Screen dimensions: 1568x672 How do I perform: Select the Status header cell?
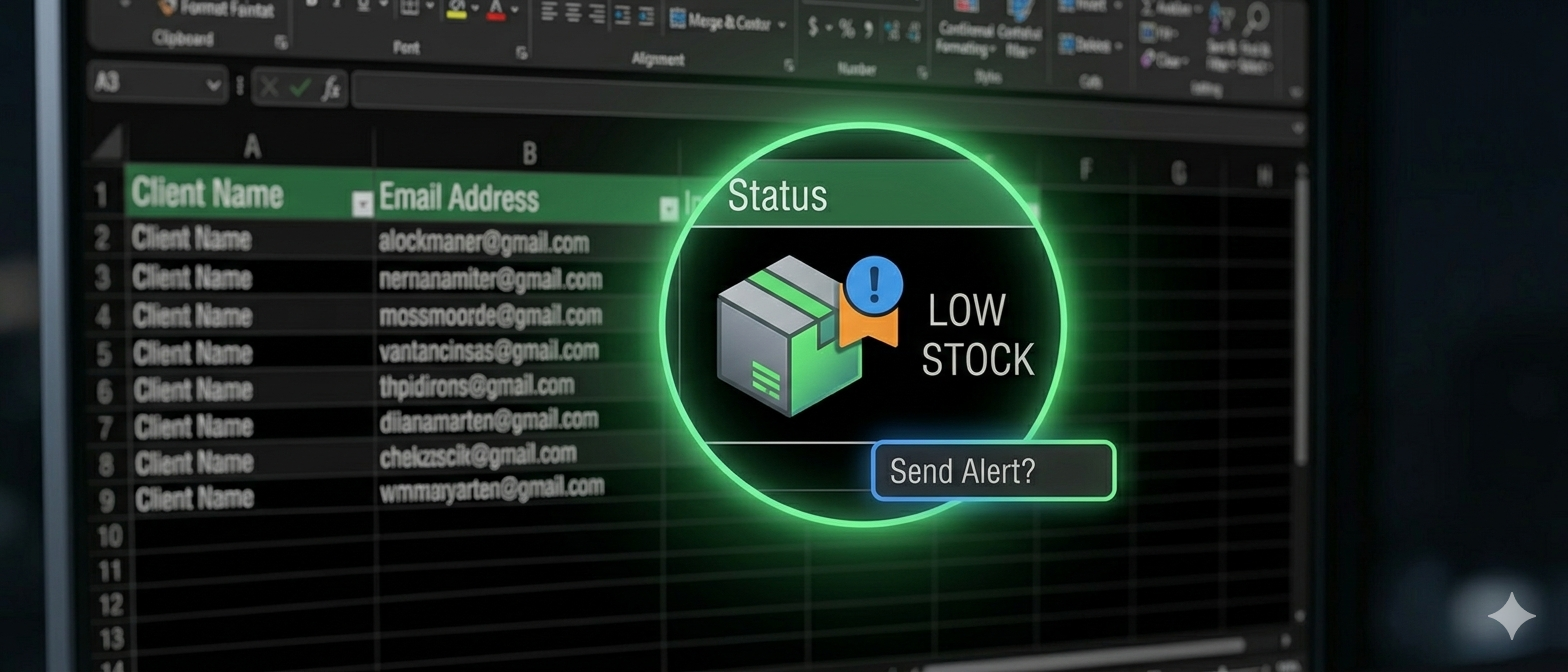tap(863, 194)
